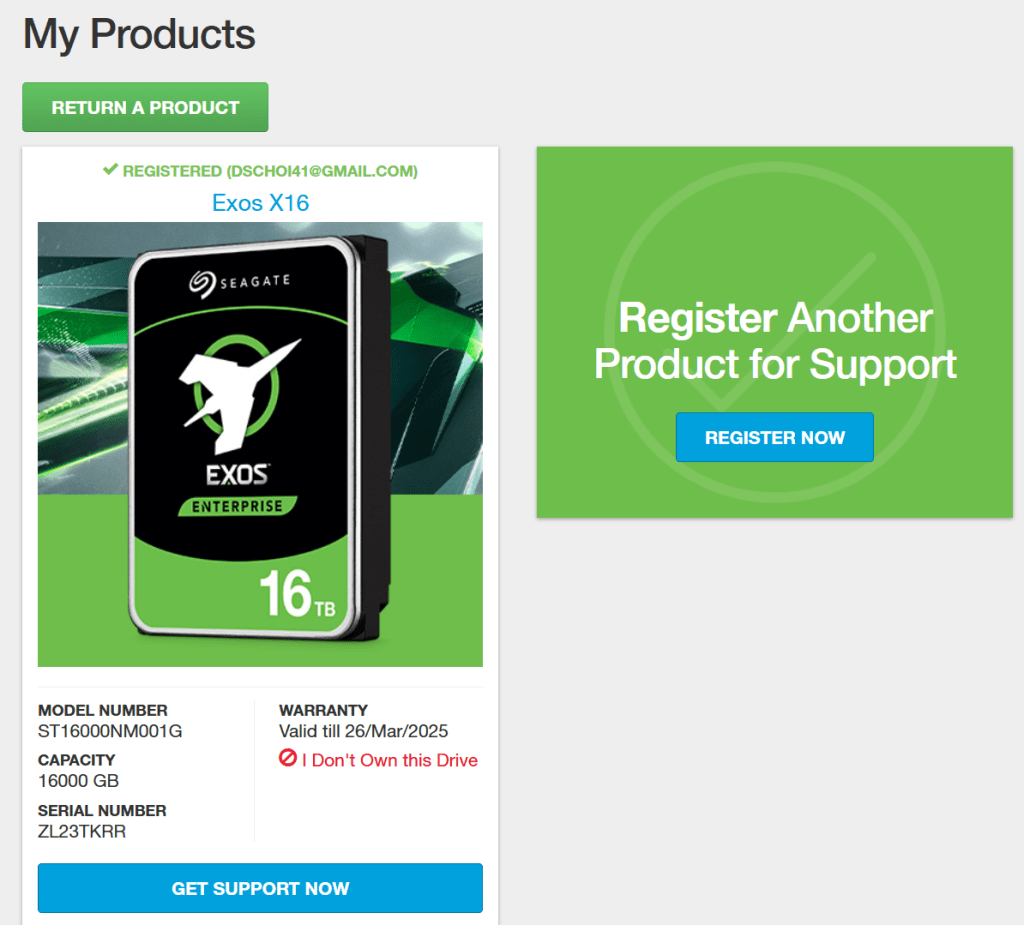
Task: Open the Exos X16 product link
Action: point(260,203)
